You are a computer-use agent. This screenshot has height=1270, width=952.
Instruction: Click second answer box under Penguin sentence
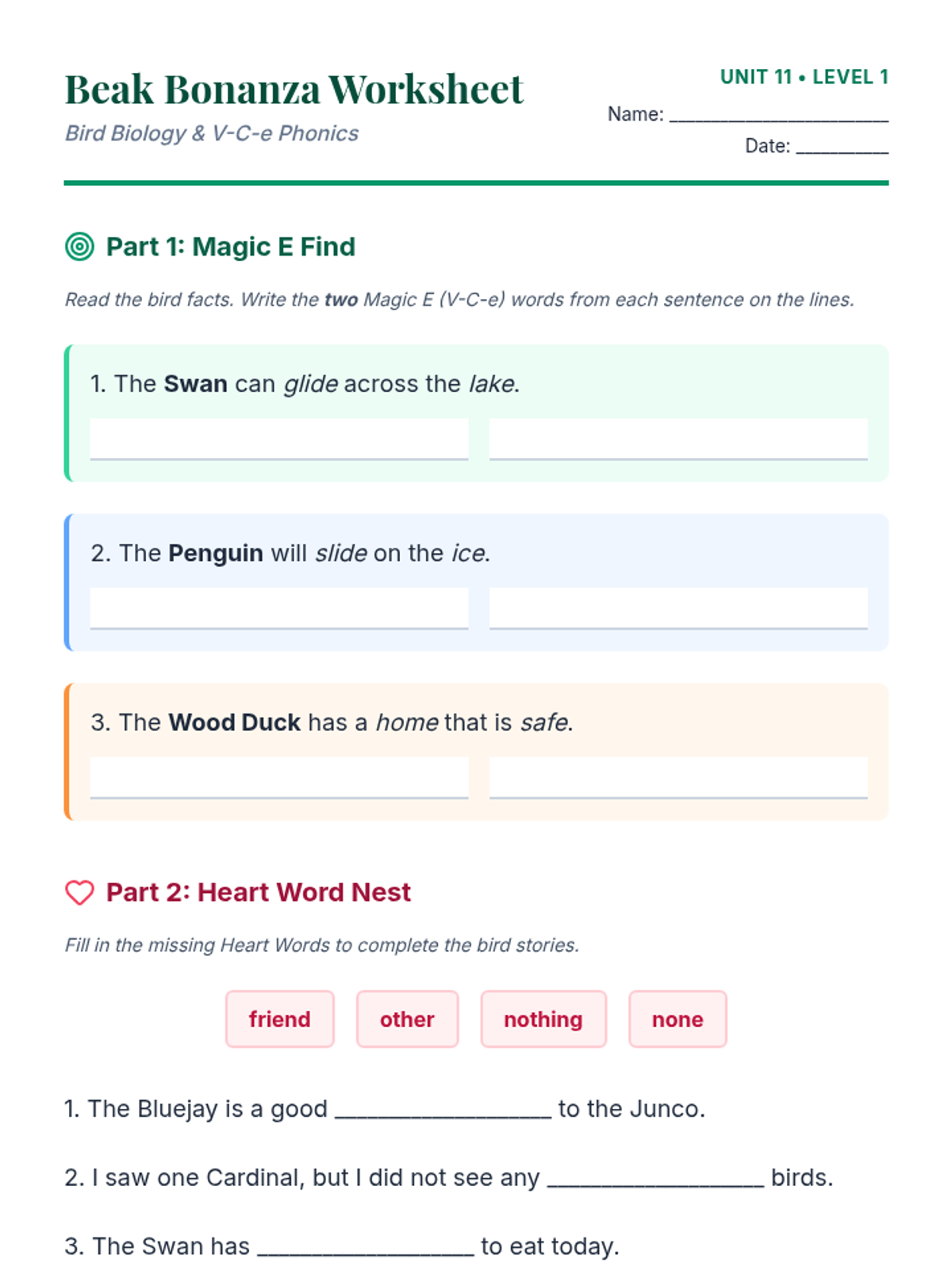pos(678,608)
